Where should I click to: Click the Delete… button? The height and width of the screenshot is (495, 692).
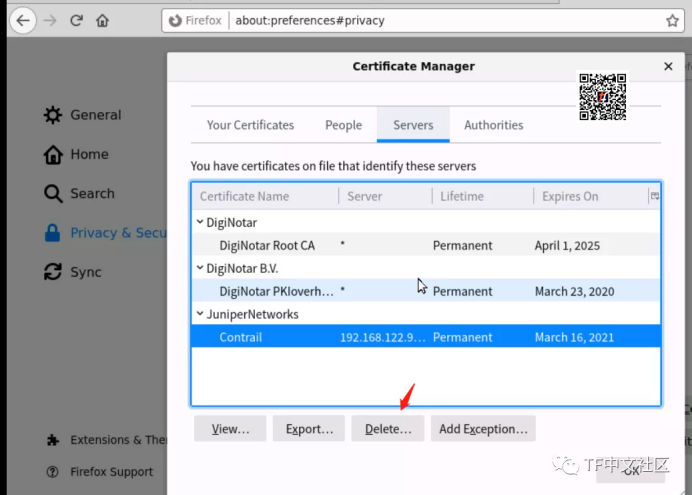pyautogui.click(x=388, y=428)
